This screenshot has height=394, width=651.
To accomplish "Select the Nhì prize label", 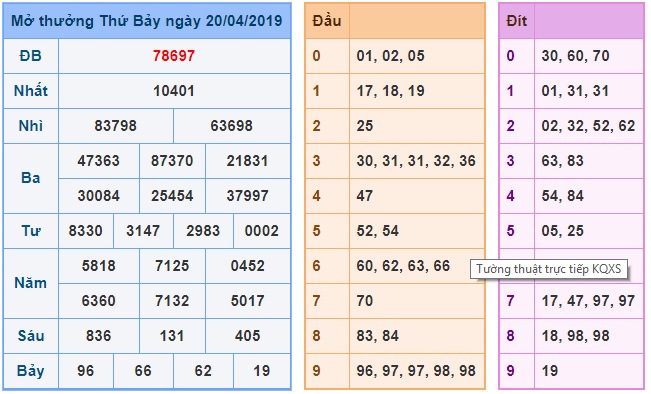I will tap(31, 126).
